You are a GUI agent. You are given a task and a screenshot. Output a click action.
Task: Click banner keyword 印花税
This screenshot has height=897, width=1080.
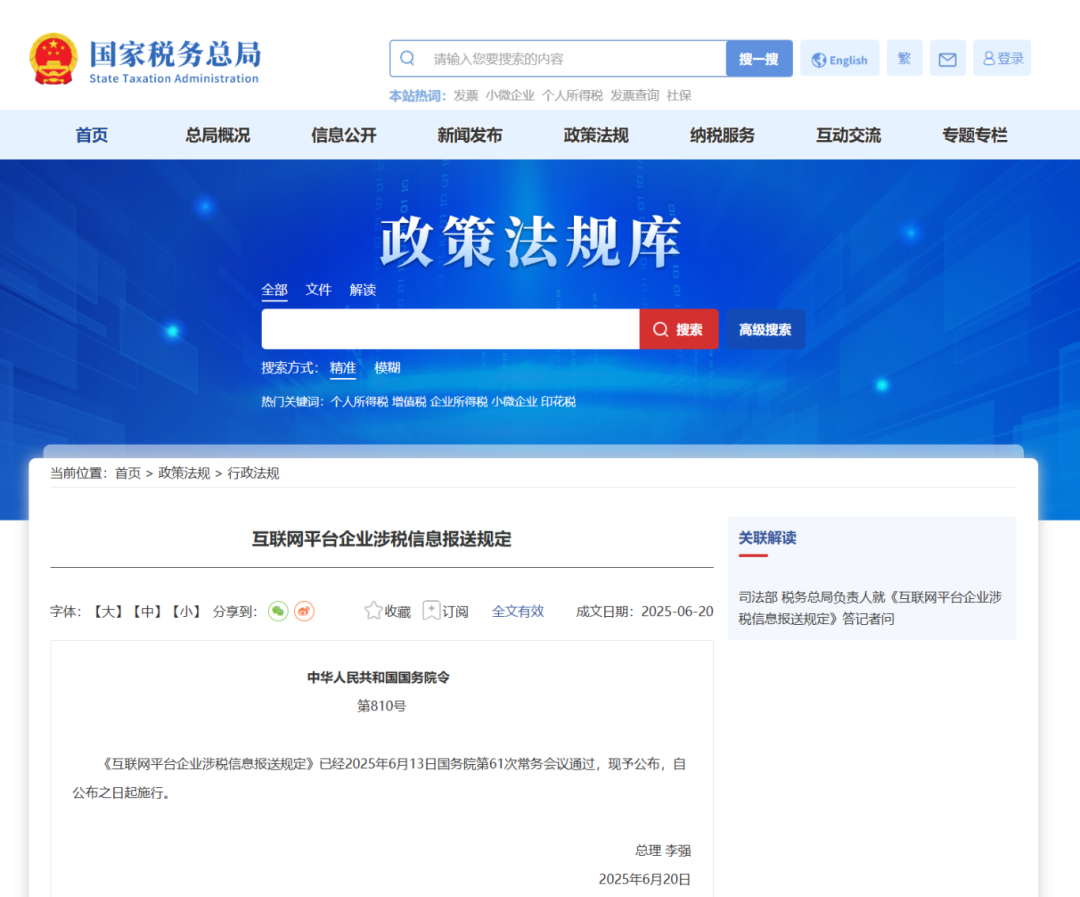[559, 402]
